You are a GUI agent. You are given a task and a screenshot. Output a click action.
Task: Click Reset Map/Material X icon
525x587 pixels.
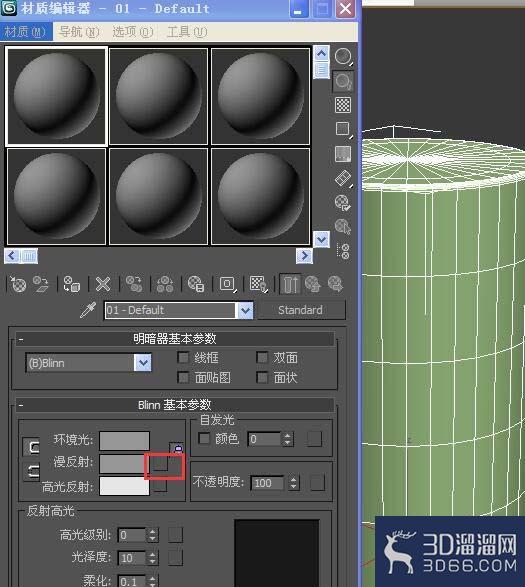[x=103, y=284]
